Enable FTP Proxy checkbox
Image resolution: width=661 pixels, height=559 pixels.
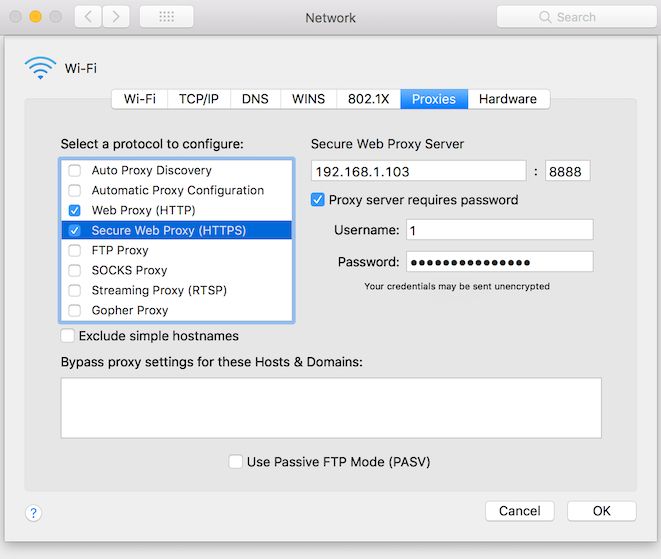(75, 250)
